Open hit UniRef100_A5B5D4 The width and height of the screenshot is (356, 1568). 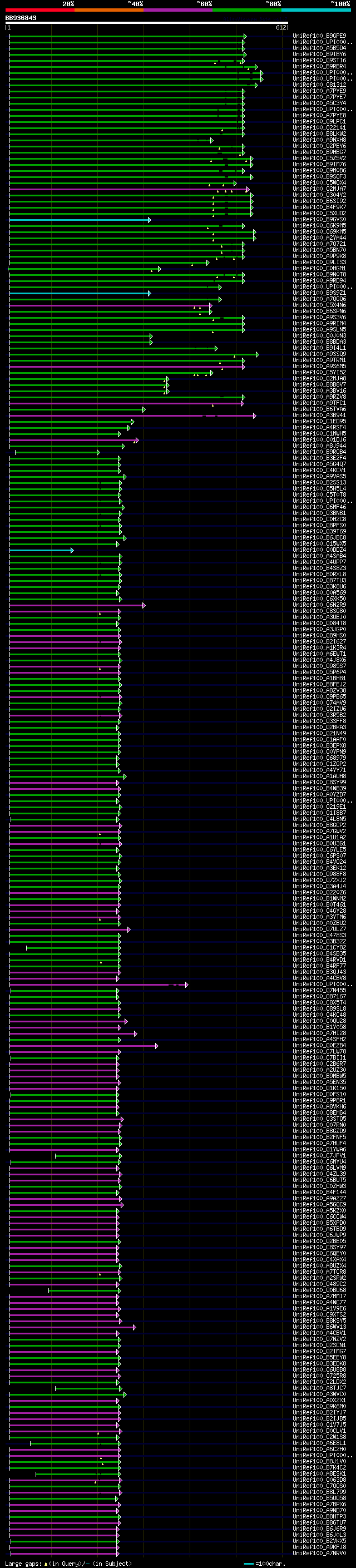(x=319, y=48)
